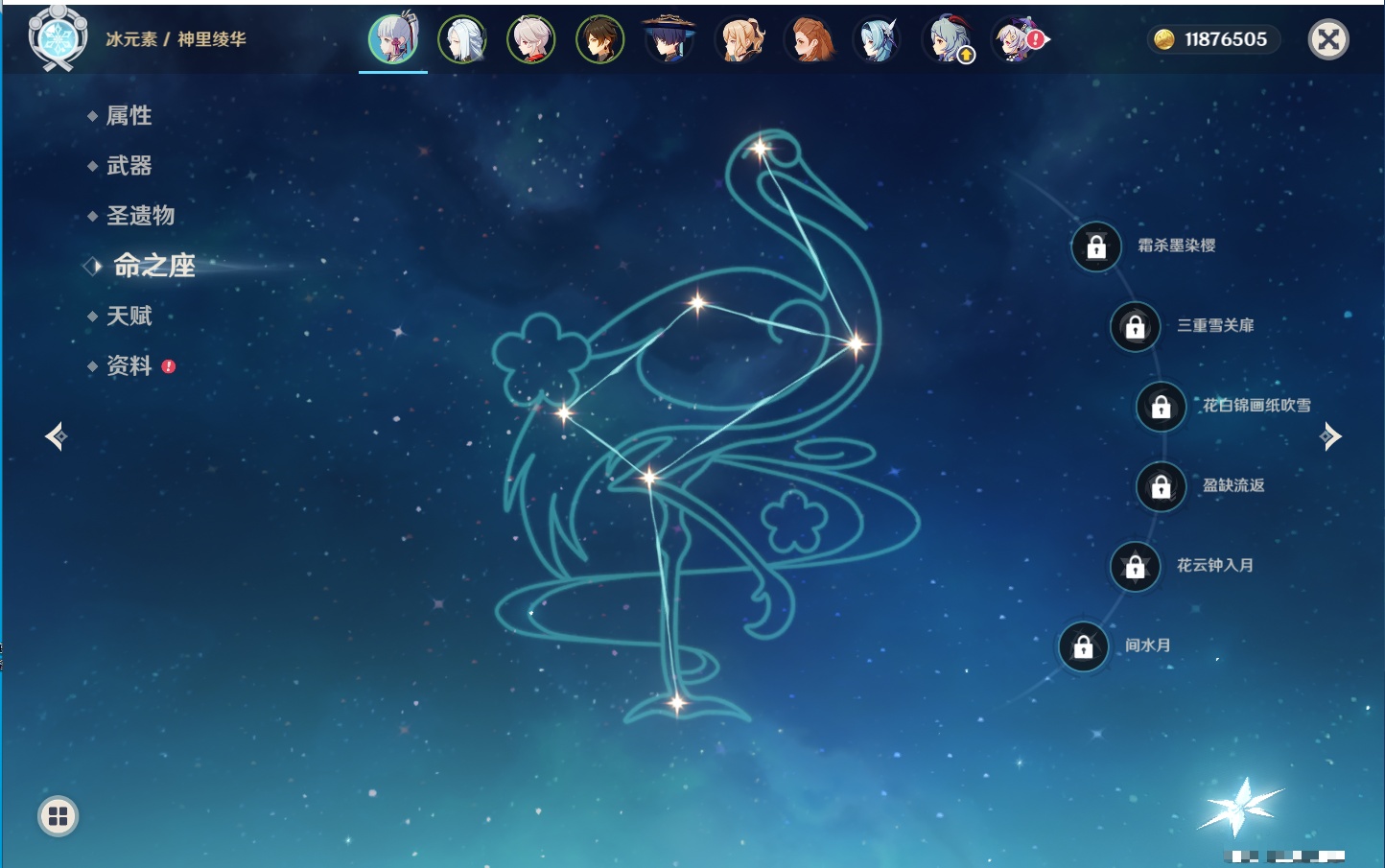Click the 三重雪关扉 constellation label
The height and width of the screenshot is (868, 1385).
click(x=1216, y=326)
